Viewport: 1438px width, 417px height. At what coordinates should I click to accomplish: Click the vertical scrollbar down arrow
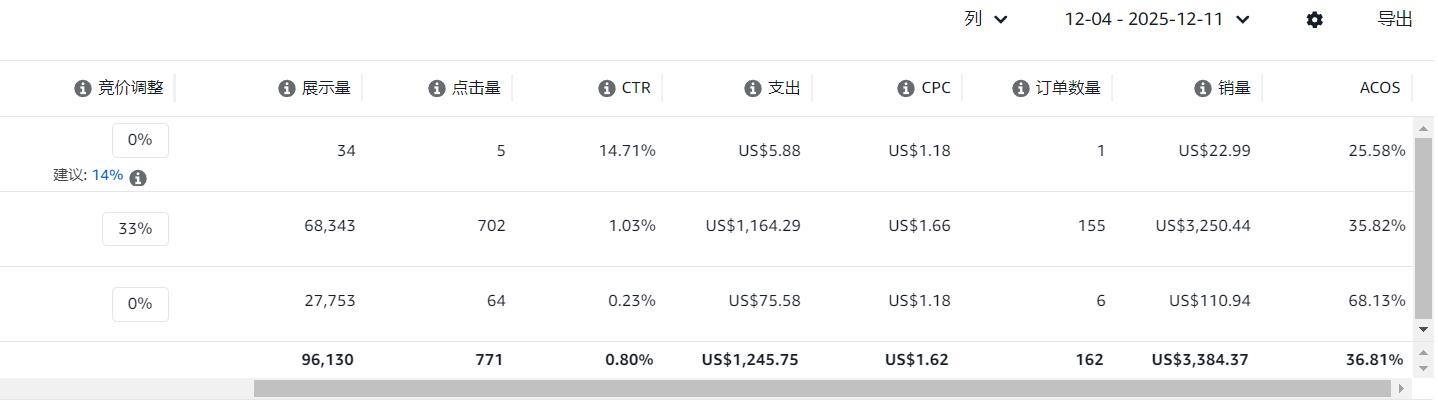(1424, 329)
